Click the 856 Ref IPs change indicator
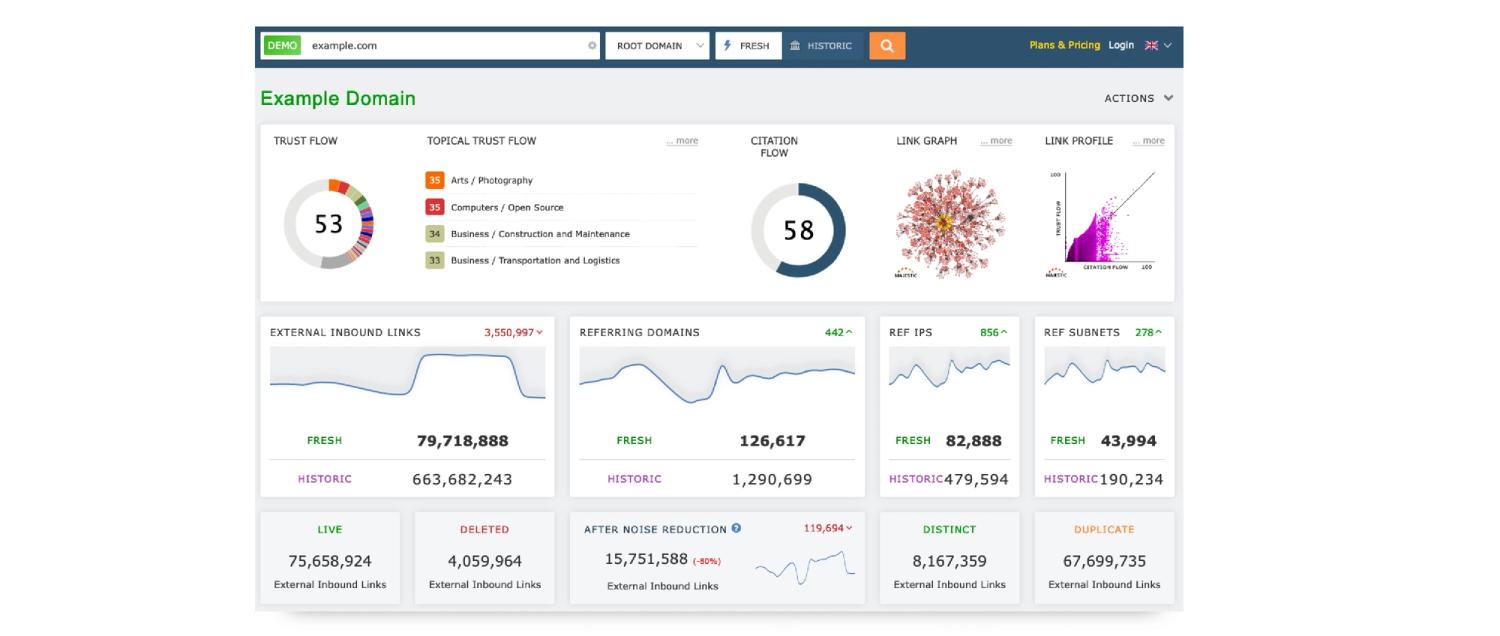1500x636 pixels. [994, 332]
